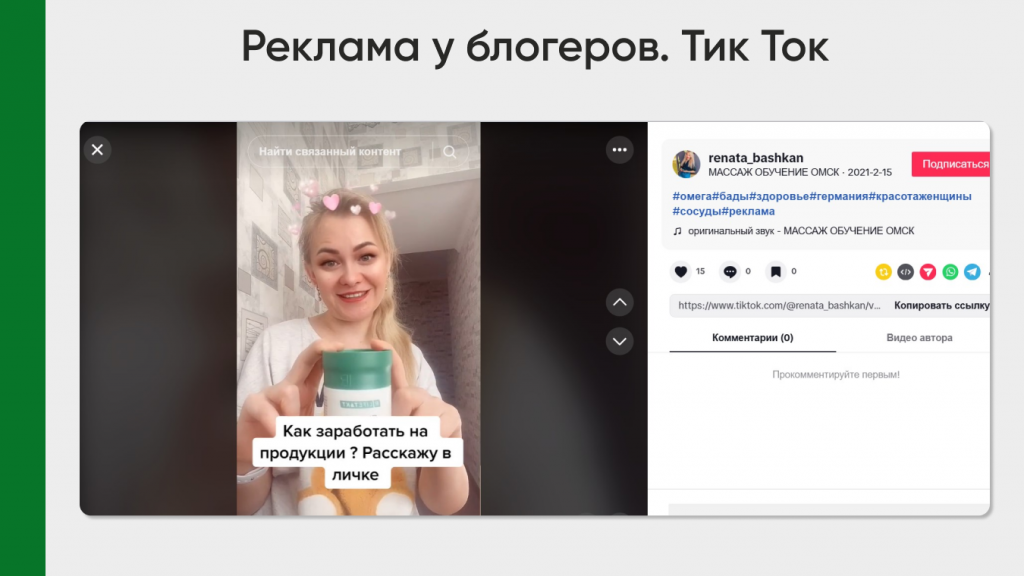This screenshot has height=576, width=1024.
Task: Switch to the Комментарии (0) tab
Action: click(752, 338)
